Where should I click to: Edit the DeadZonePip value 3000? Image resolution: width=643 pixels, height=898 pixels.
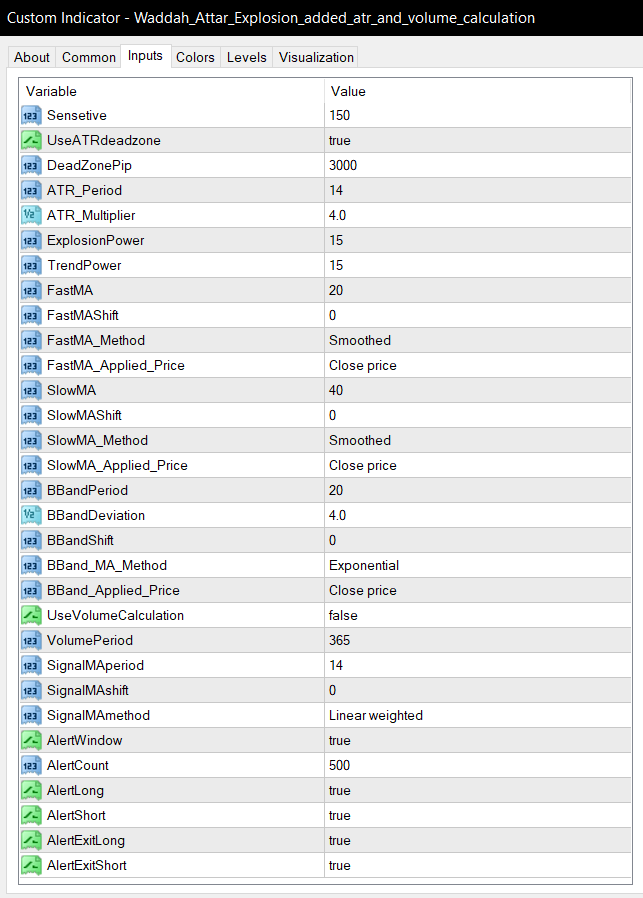coord(478,166)
